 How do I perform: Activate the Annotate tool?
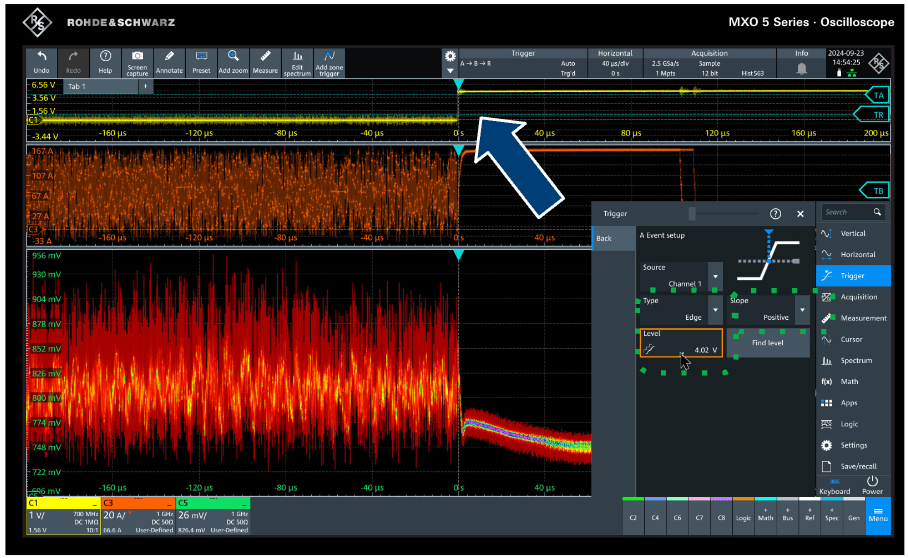(x=169, y=62)
